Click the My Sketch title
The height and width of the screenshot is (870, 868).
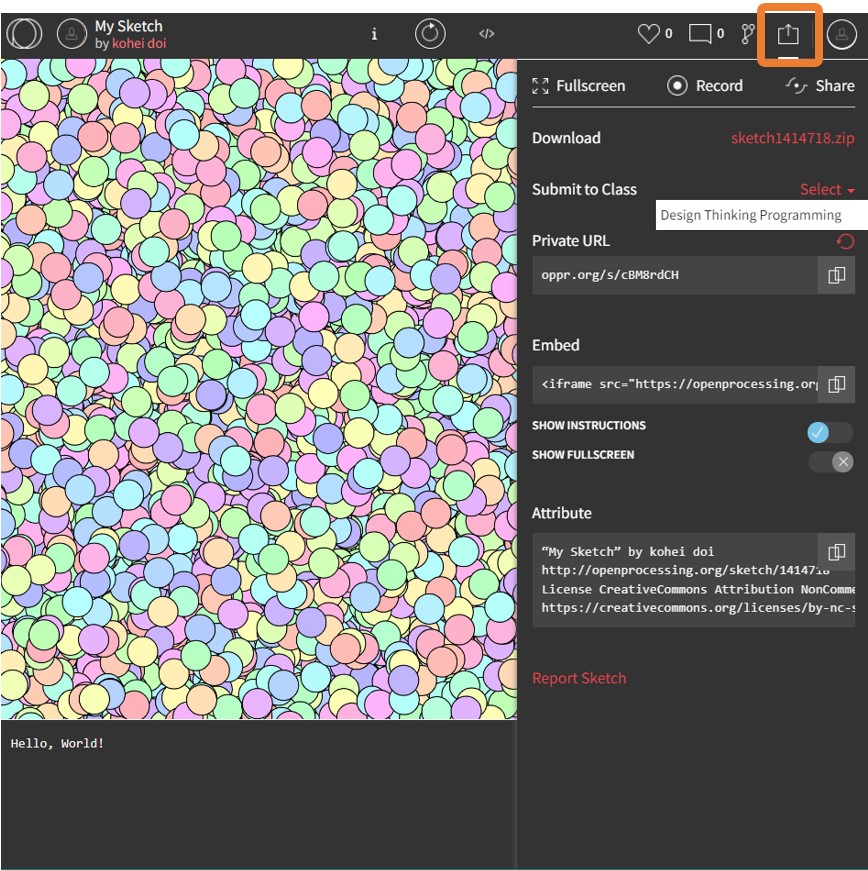point(128,26)
